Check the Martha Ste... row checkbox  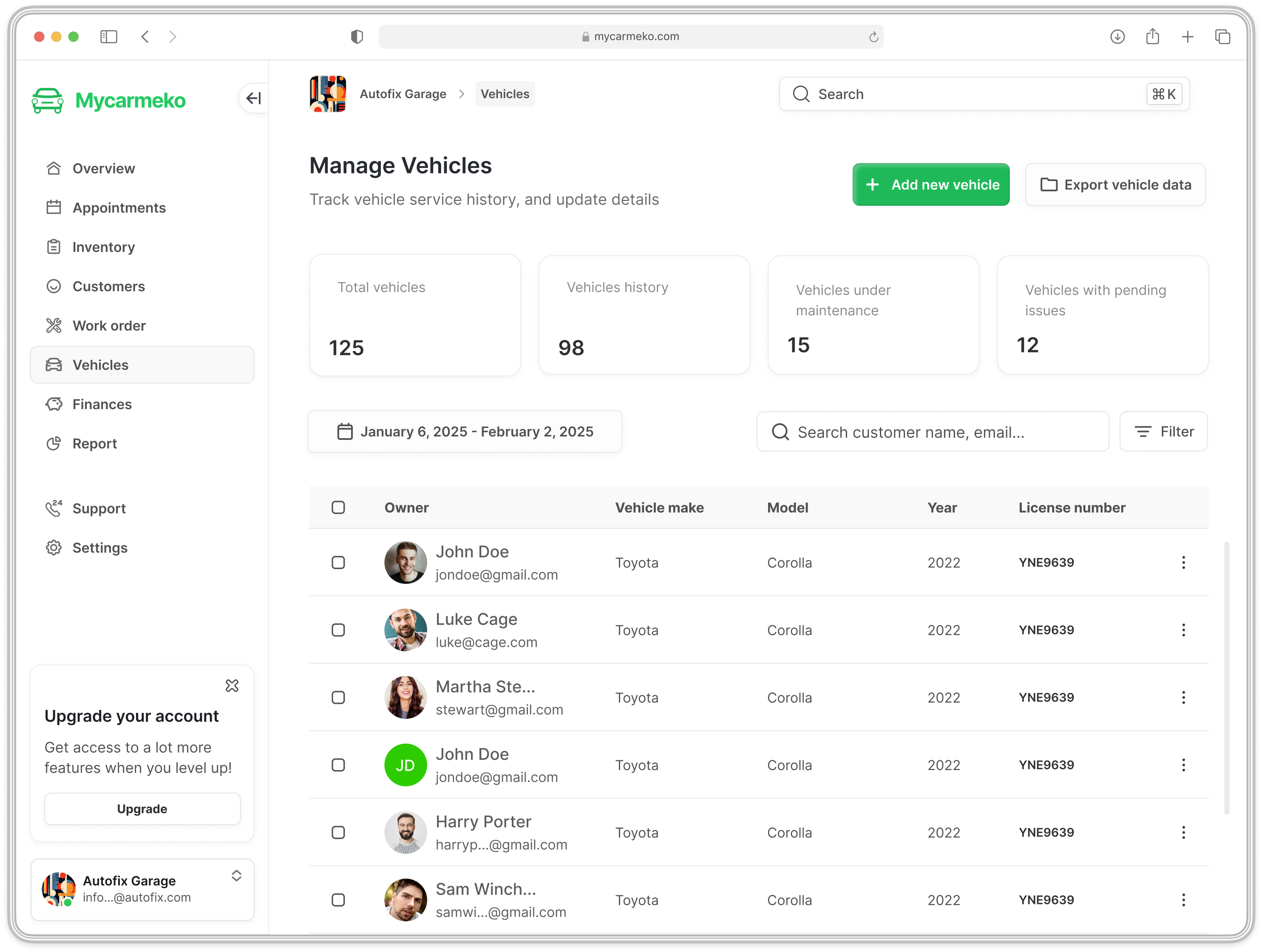pyautogui.click(x=338, y=697)
